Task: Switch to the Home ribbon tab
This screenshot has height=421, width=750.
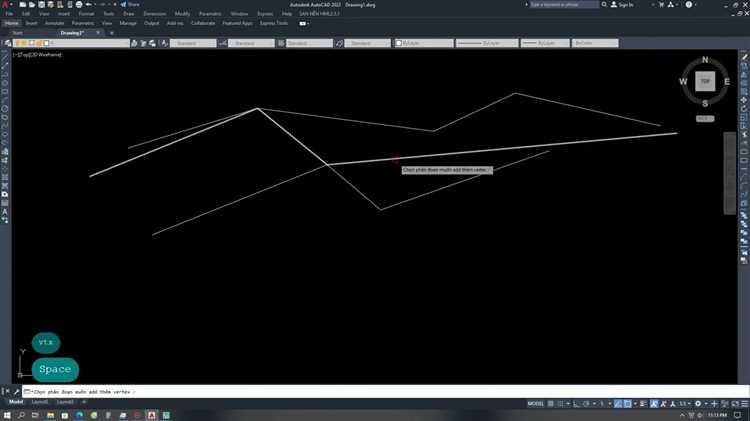Action: (x=11, y=23)
